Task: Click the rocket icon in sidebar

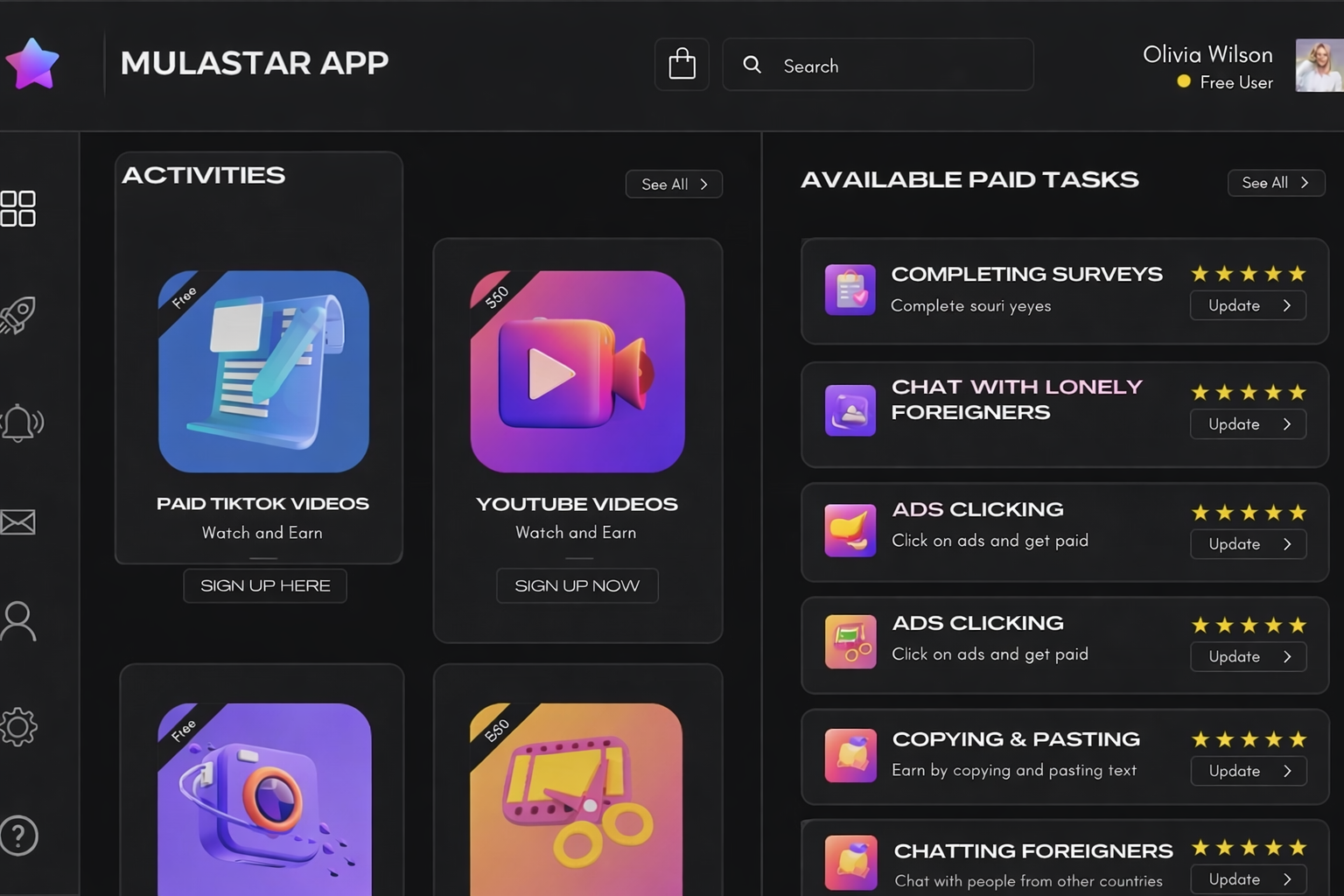Action: tap(18, 316)
